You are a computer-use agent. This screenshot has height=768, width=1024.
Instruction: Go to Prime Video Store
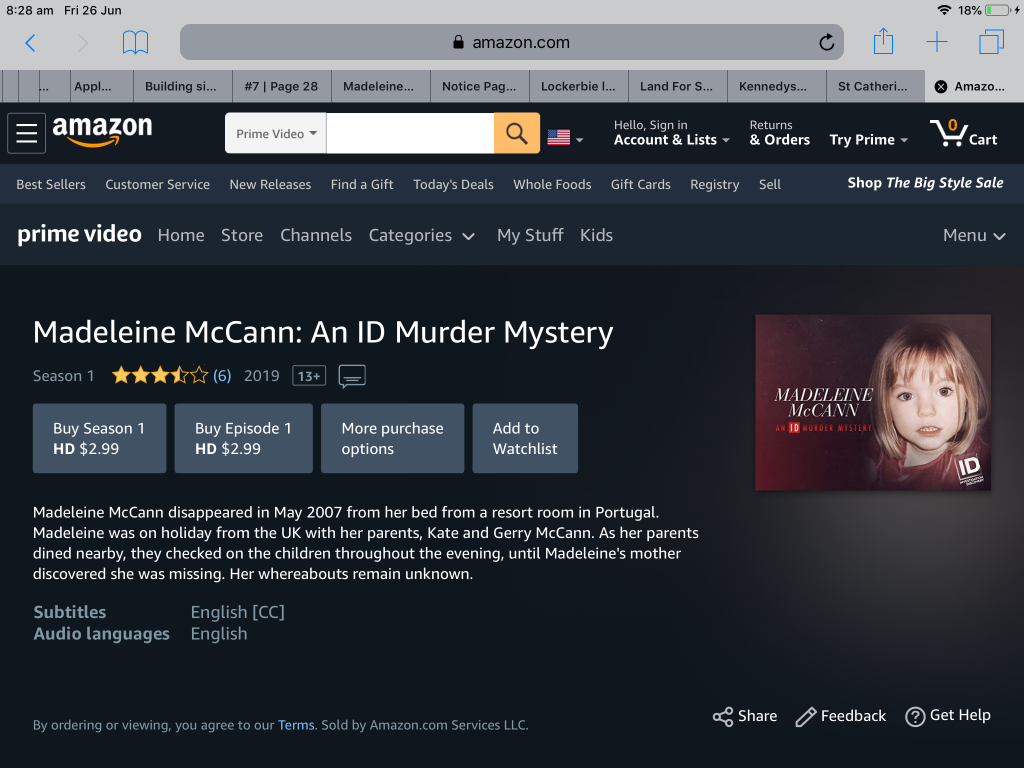(242, 235)
